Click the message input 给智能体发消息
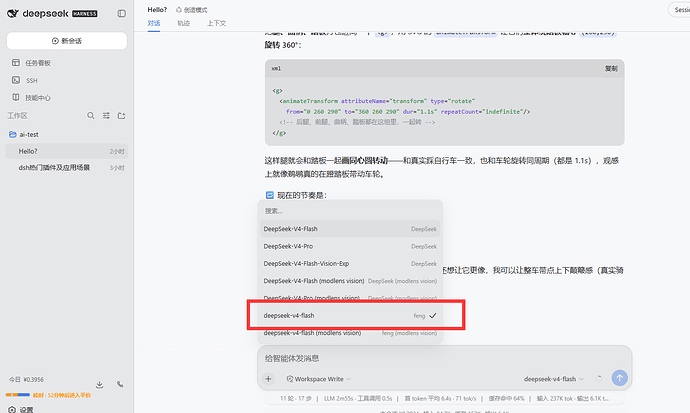This screenshot has width=690, height=413. (444, 358)
